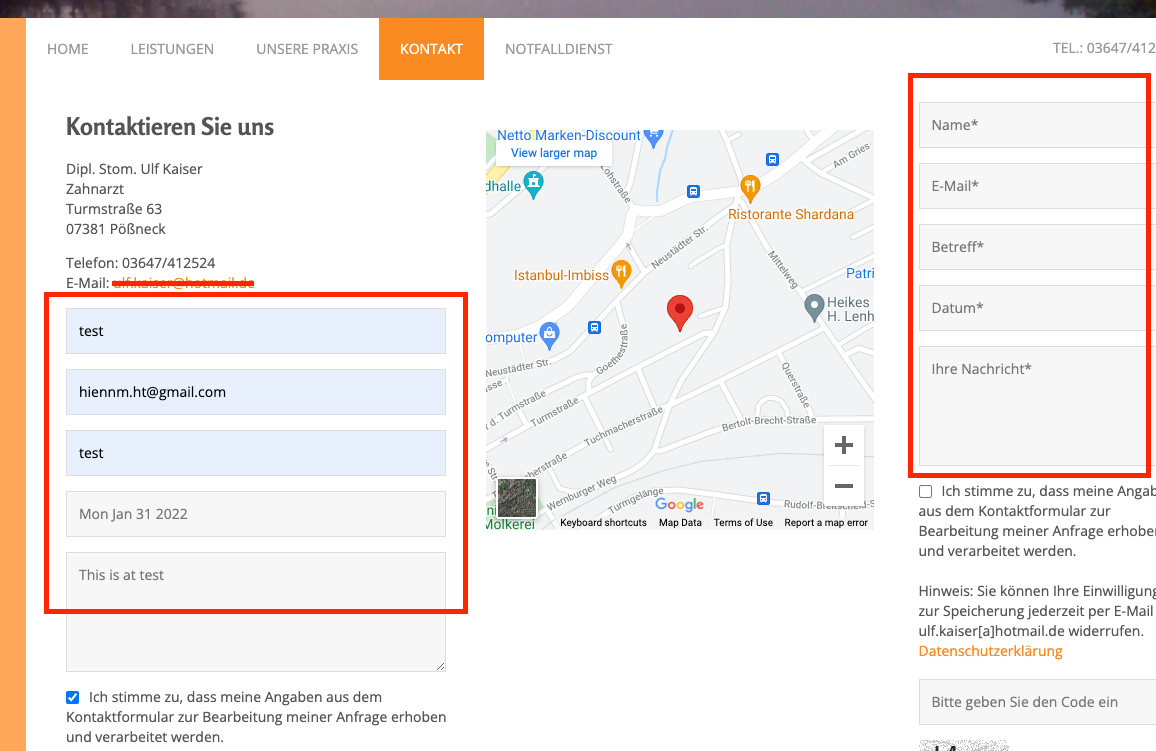The width and height of the screenshot is (1156, 751).
Task: Open the UNSERE PRAXIS page
Action: 307,49
